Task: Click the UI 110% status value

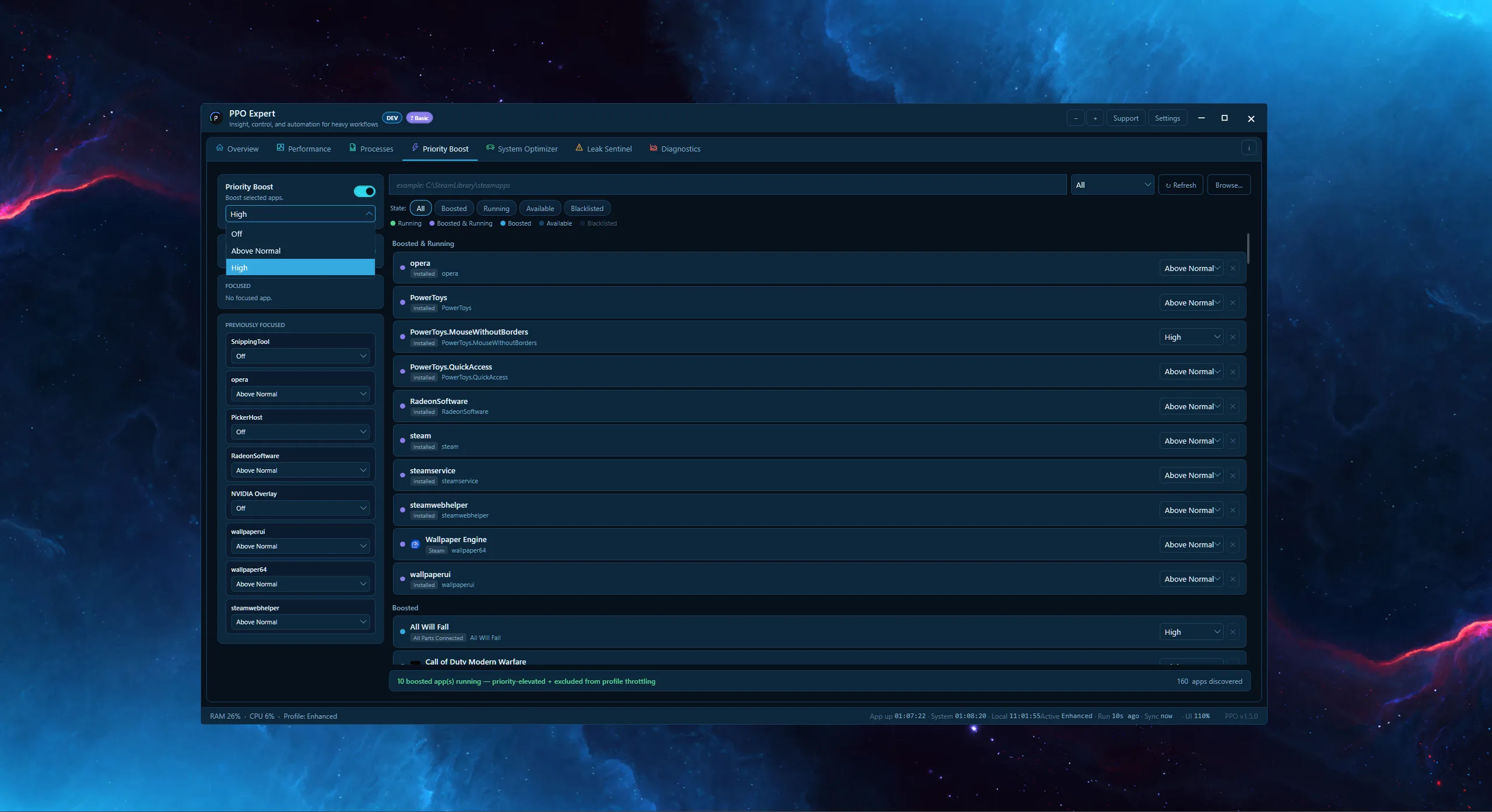Action: pos(1197,716)
